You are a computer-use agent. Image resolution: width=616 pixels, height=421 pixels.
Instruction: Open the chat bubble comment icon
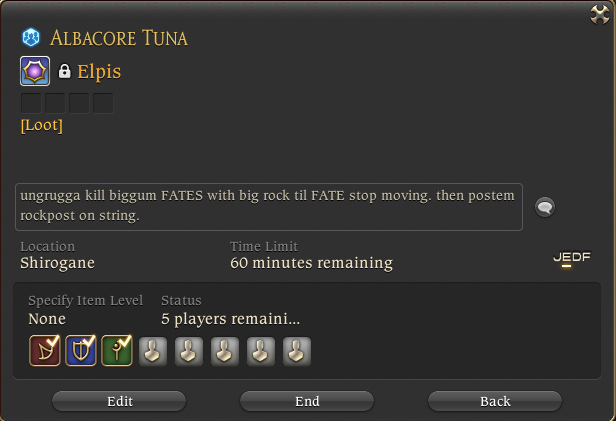point(545,207)
